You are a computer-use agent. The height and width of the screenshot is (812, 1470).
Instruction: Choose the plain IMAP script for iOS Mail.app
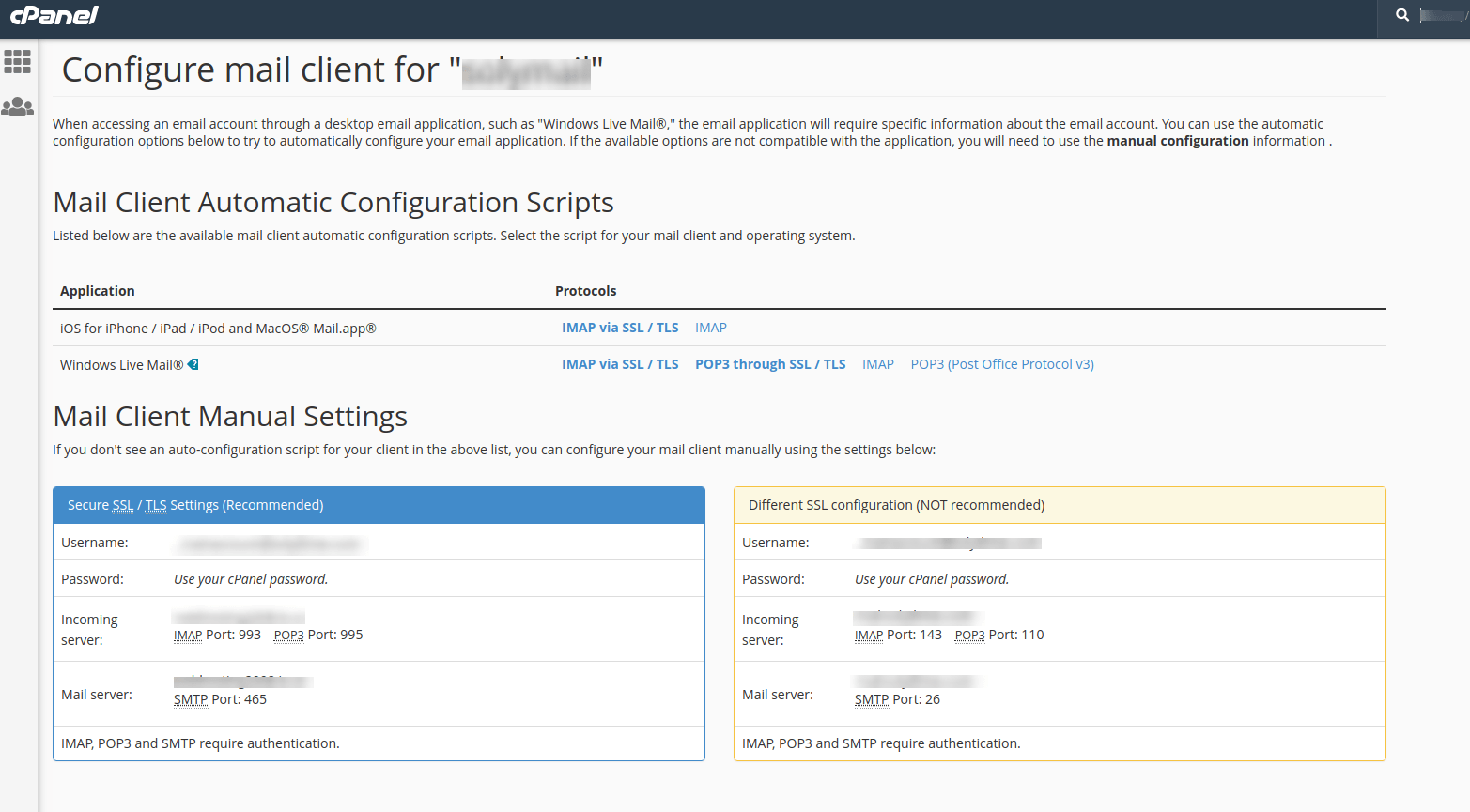[711, 328]
